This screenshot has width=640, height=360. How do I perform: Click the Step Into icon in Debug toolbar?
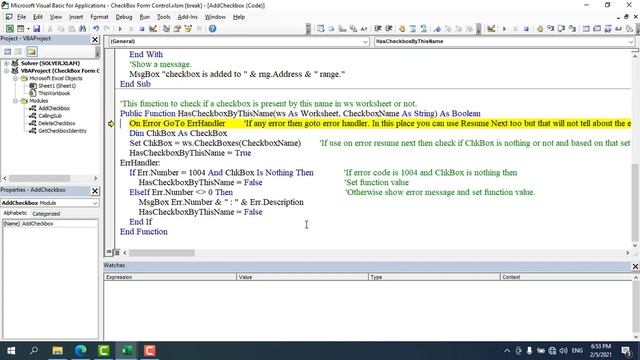(551, 29)
